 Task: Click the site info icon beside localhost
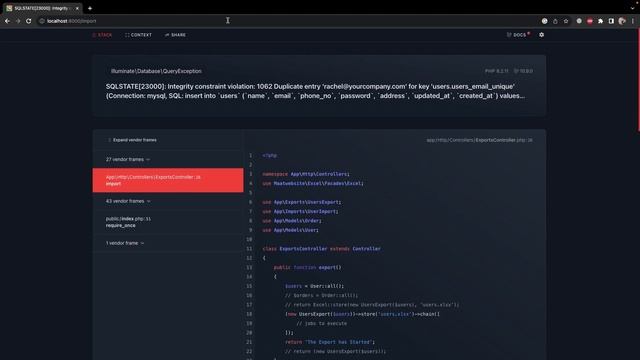42,21
